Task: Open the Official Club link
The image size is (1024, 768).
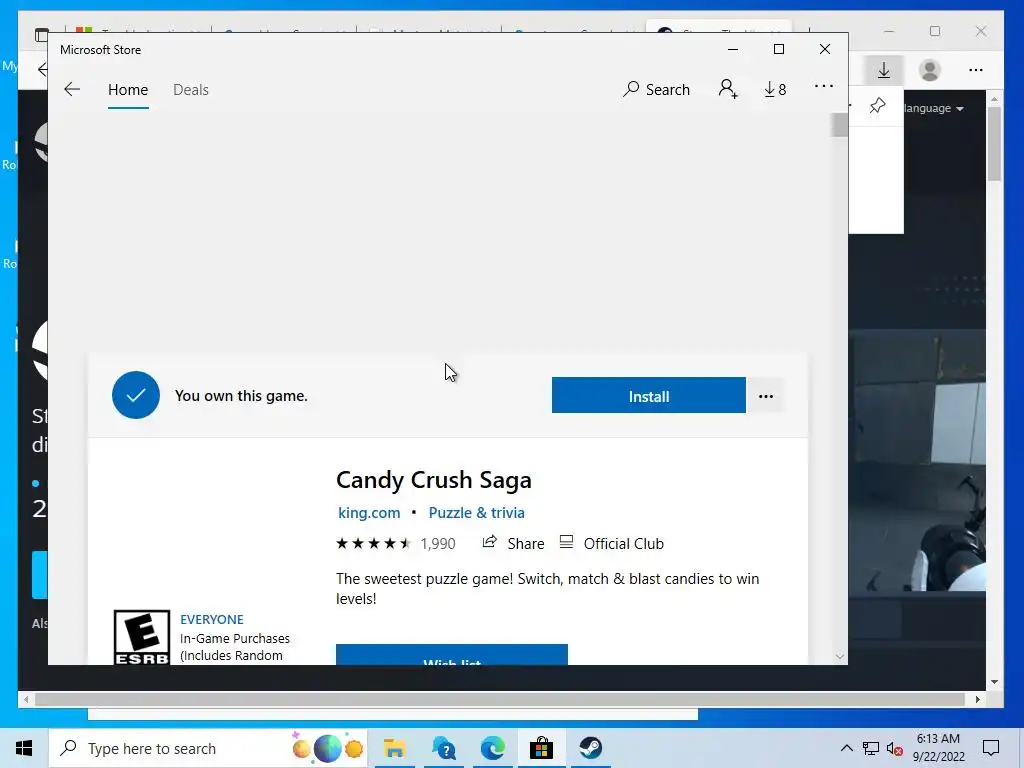Action: point(612,543)
